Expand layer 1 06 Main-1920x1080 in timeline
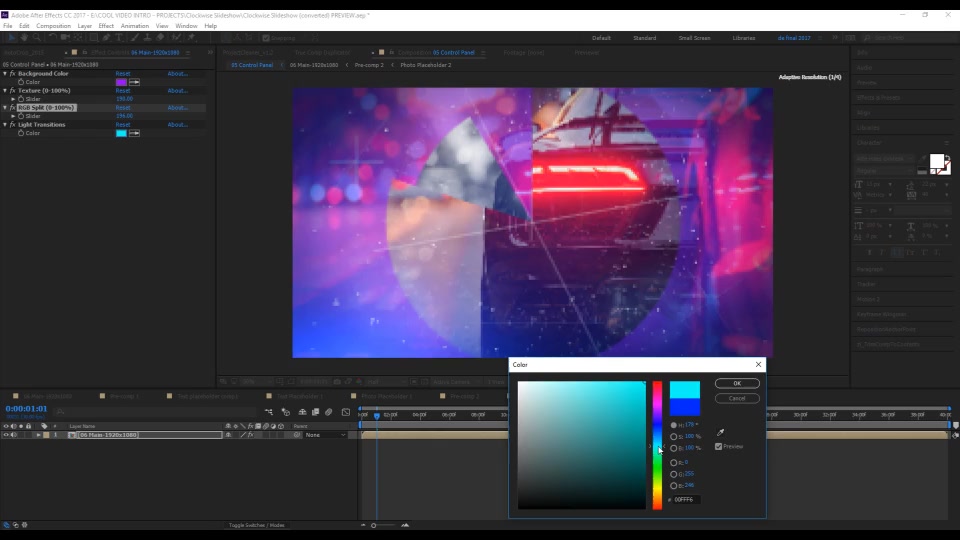Screen dimensions: 960x540 pos(38,435)
